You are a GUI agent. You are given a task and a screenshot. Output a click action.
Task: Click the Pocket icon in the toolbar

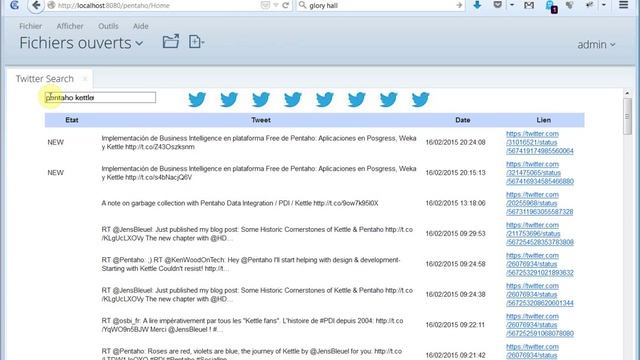[x=498, y=5]
